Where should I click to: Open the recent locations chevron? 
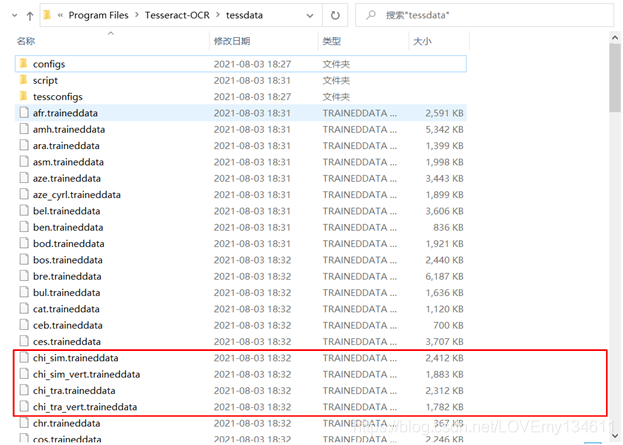[15, 16]
